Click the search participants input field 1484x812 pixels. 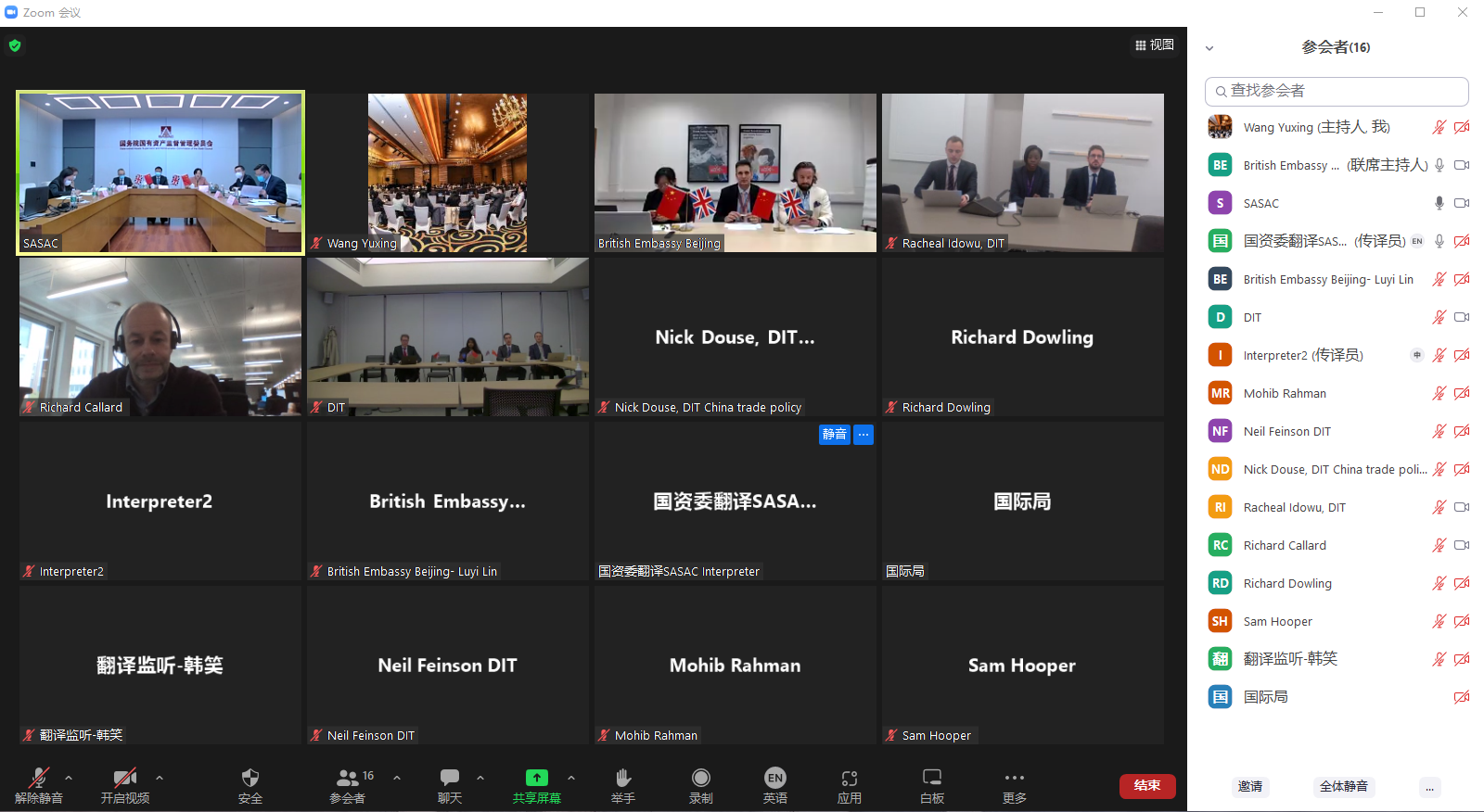(1337, 91)
